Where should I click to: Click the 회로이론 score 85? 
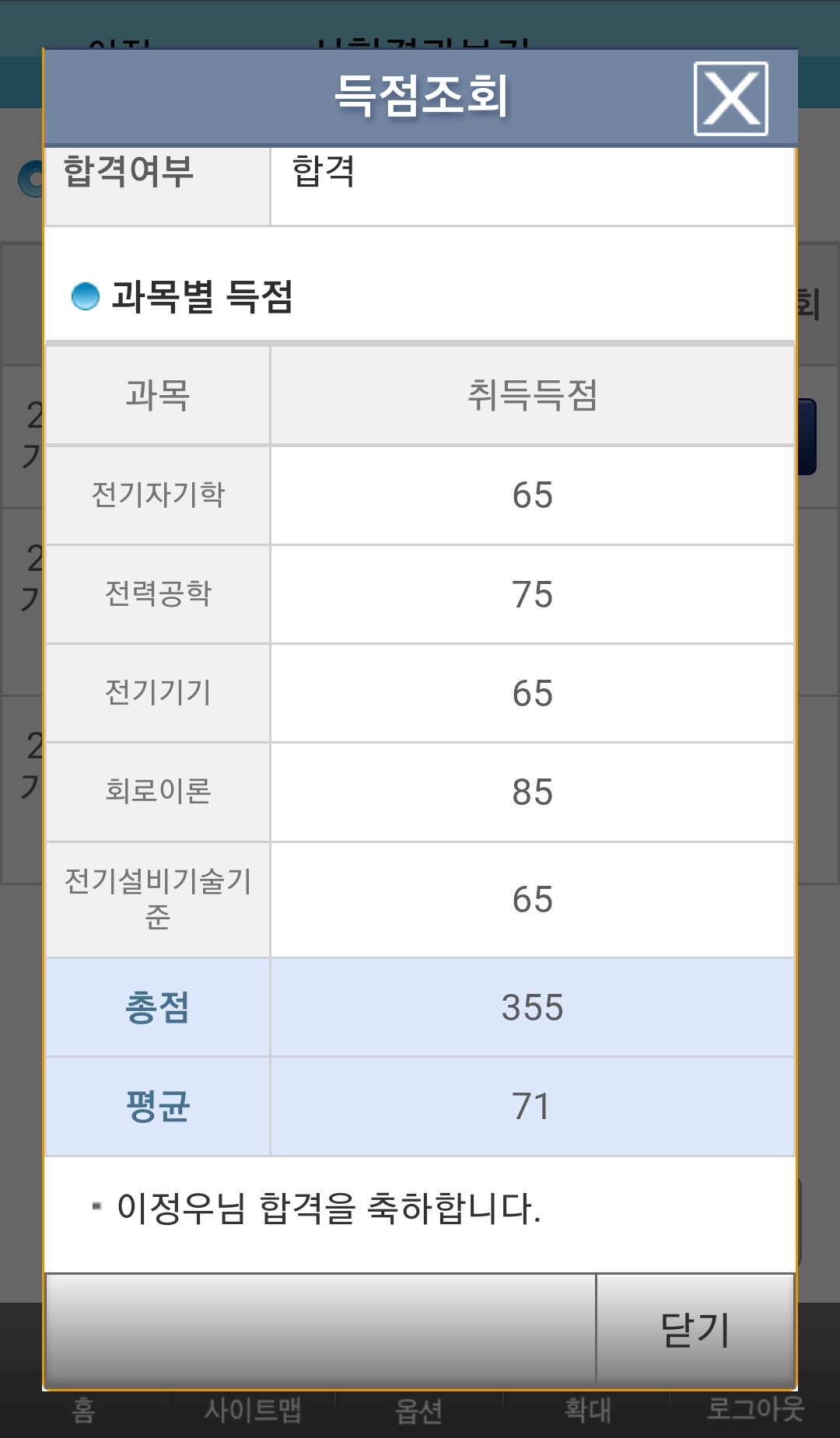click(532, 792)
